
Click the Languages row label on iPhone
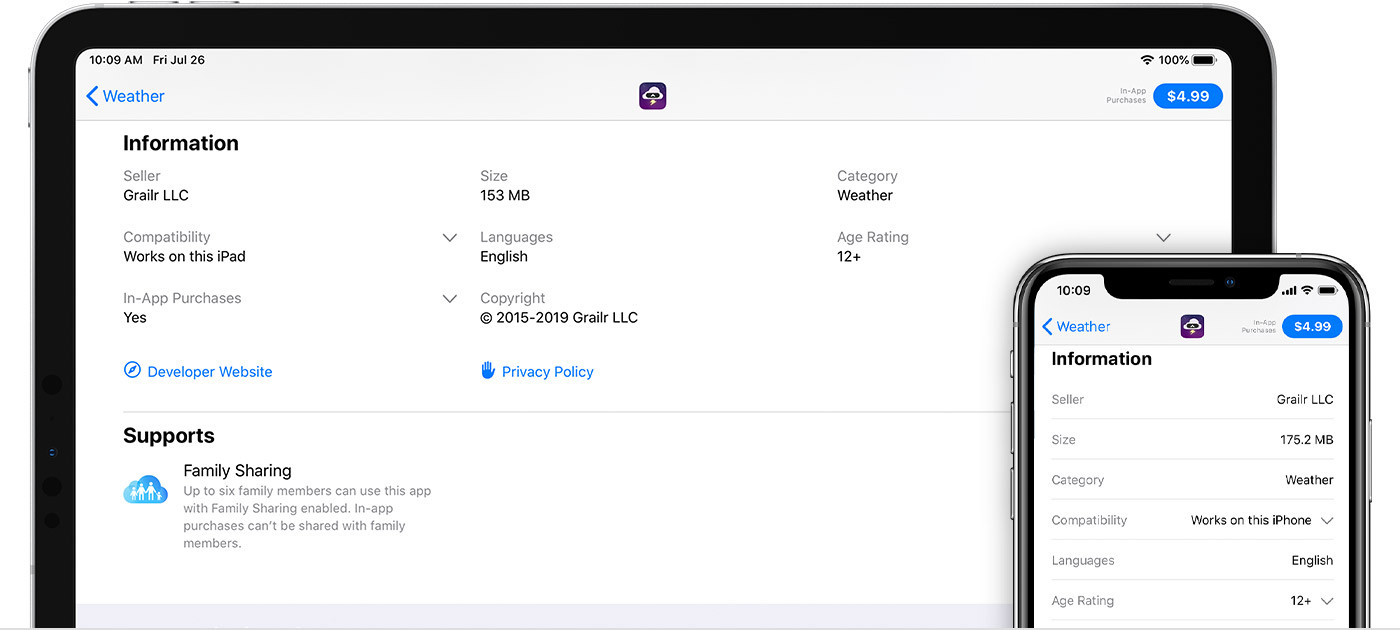pos(1083,560)
